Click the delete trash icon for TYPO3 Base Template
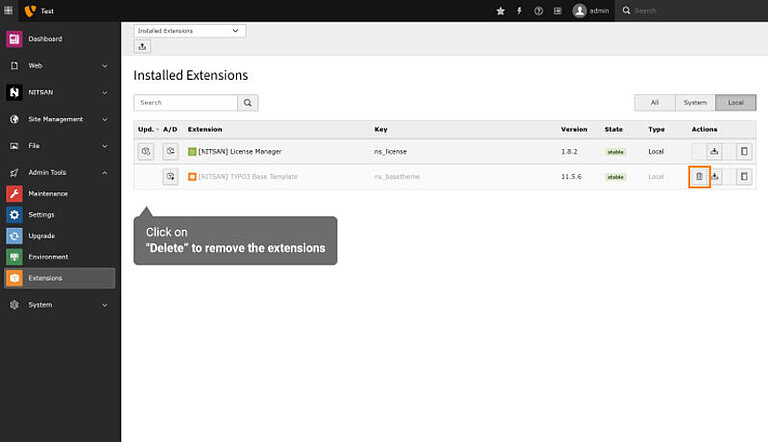The height and width of the screenshot is (442, 768). 700,177
